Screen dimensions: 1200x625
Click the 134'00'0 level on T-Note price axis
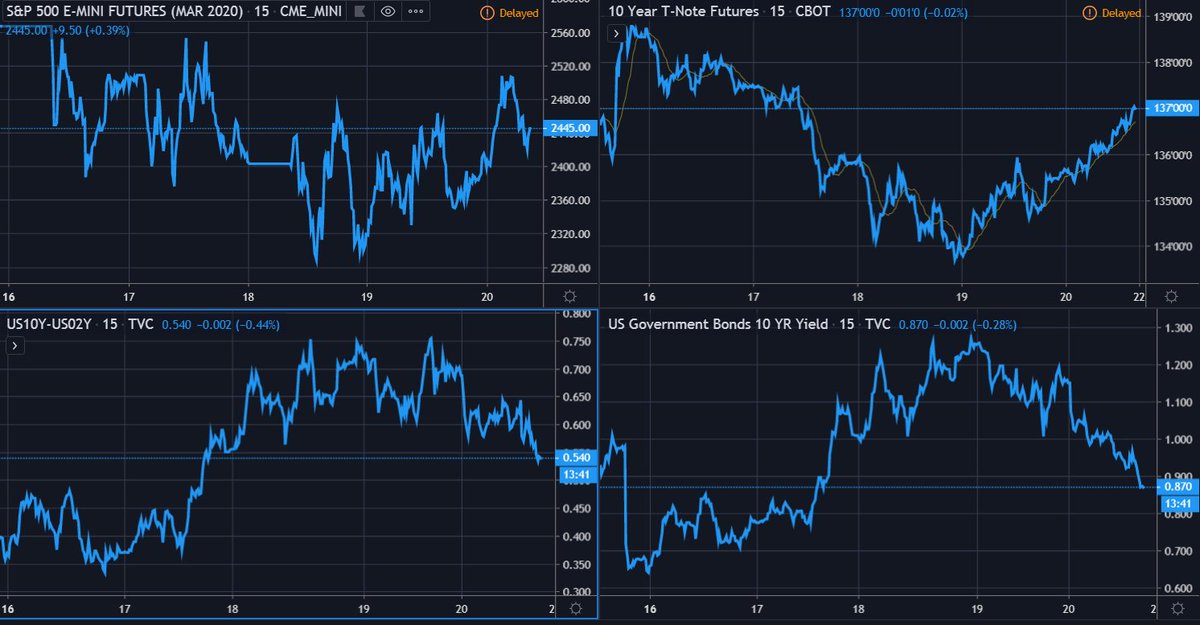click(1175, 247)
